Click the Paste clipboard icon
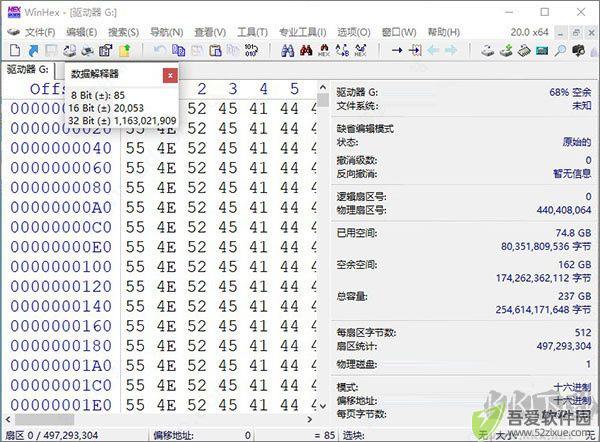Image resolution: width=600 pixels, height=442 pixels. pyautogui.click(x=215, y=50)
